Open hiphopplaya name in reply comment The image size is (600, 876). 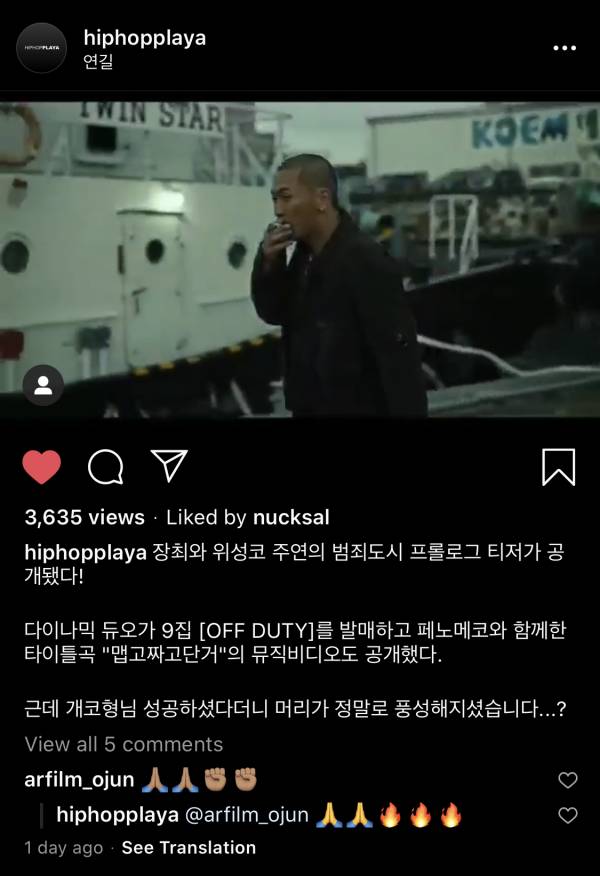117,815
